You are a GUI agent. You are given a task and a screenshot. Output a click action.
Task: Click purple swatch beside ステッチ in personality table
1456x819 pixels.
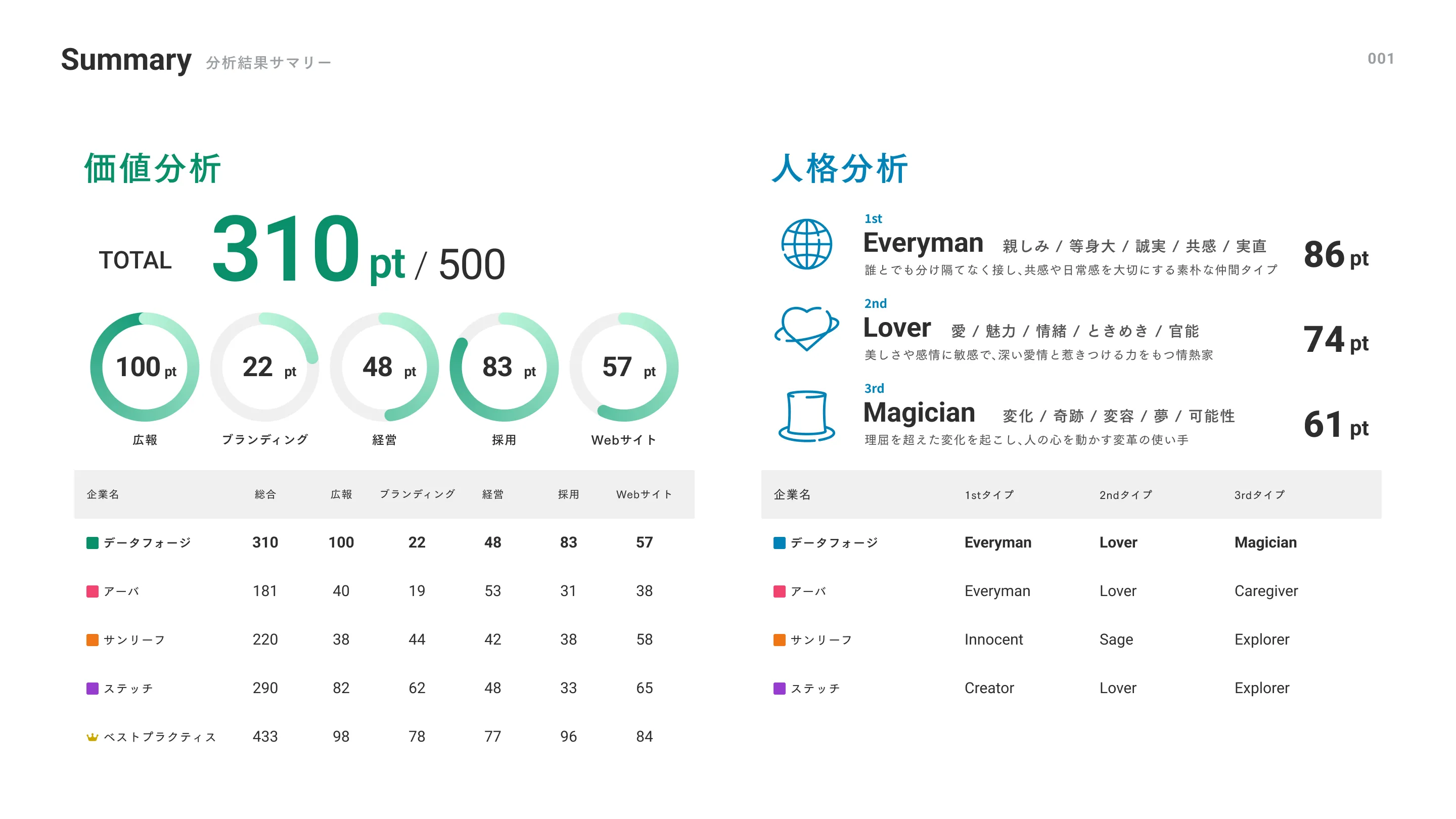click(x=779, y=689)
